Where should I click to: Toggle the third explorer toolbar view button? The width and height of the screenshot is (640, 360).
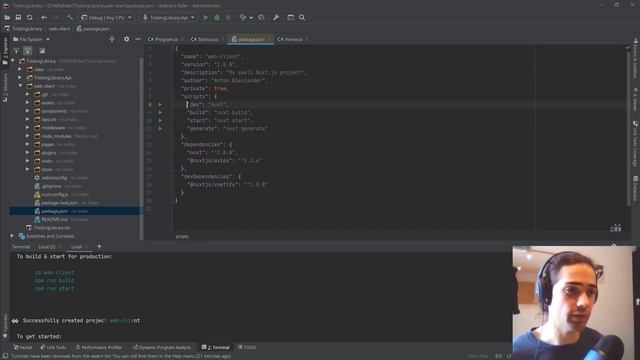(42, 51)
